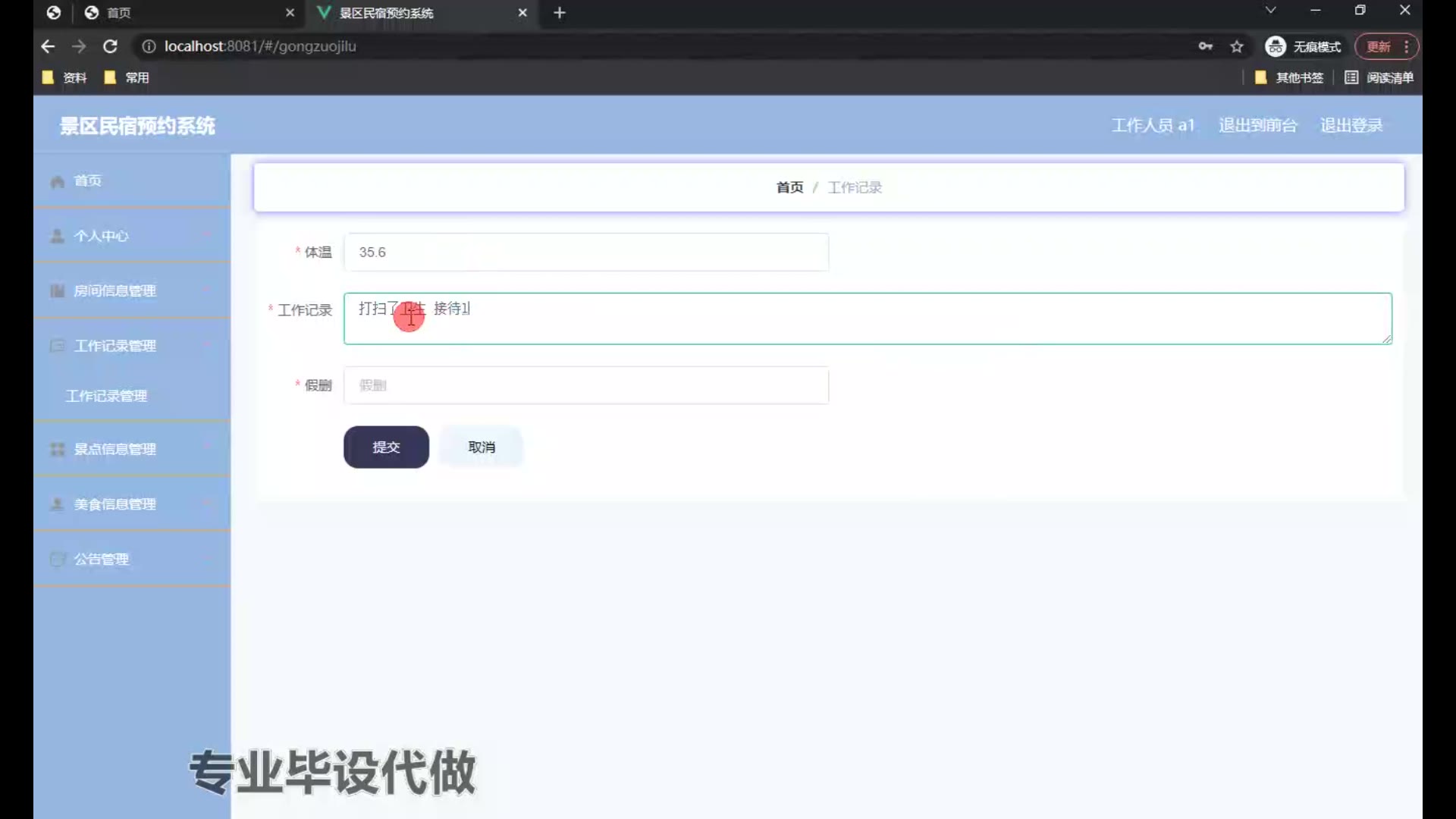Click the 首页 breadcrumb link

(x=789, y=187)
